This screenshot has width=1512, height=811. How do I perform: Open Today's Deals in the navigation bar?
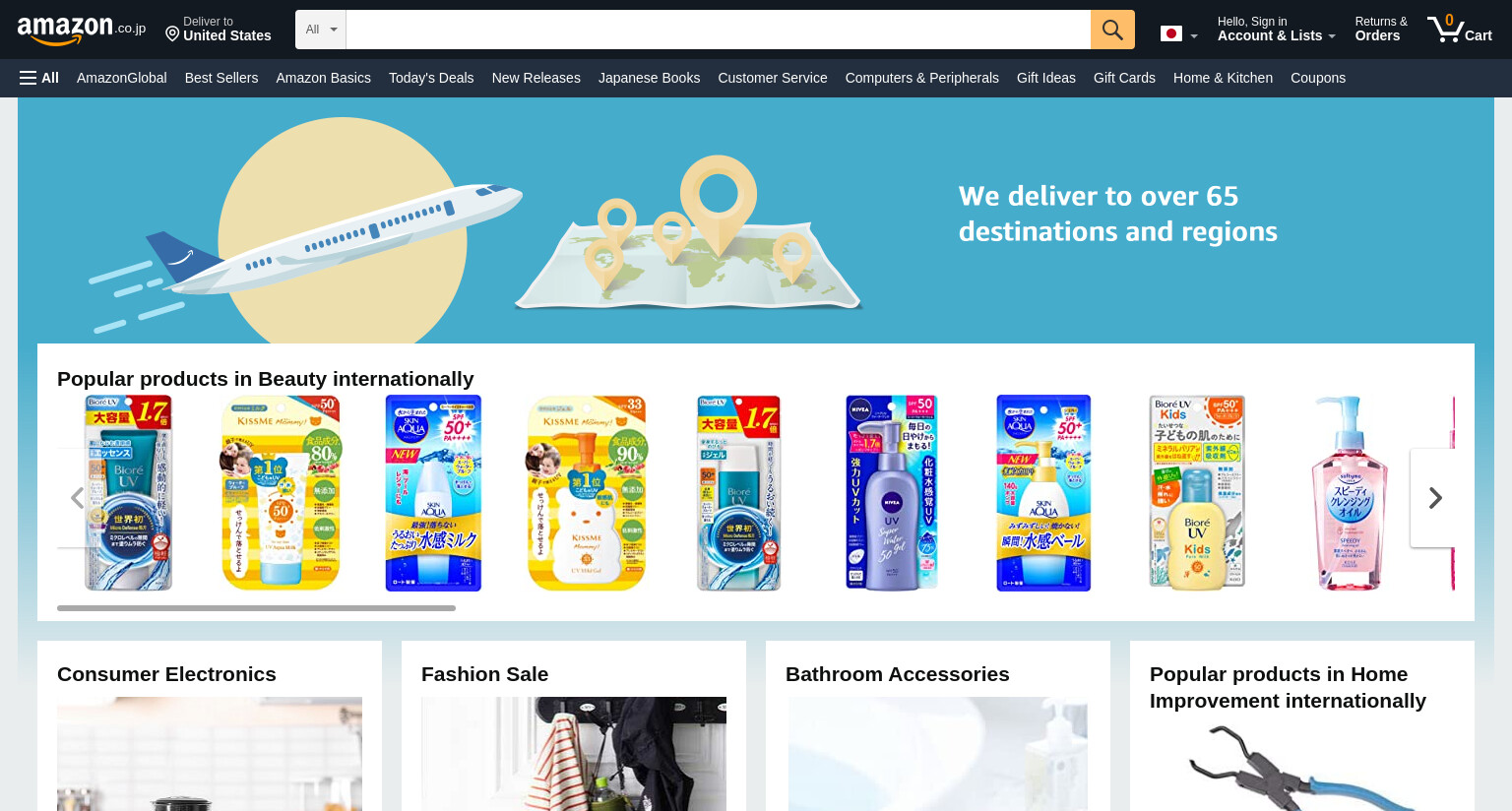pos(431,78)
